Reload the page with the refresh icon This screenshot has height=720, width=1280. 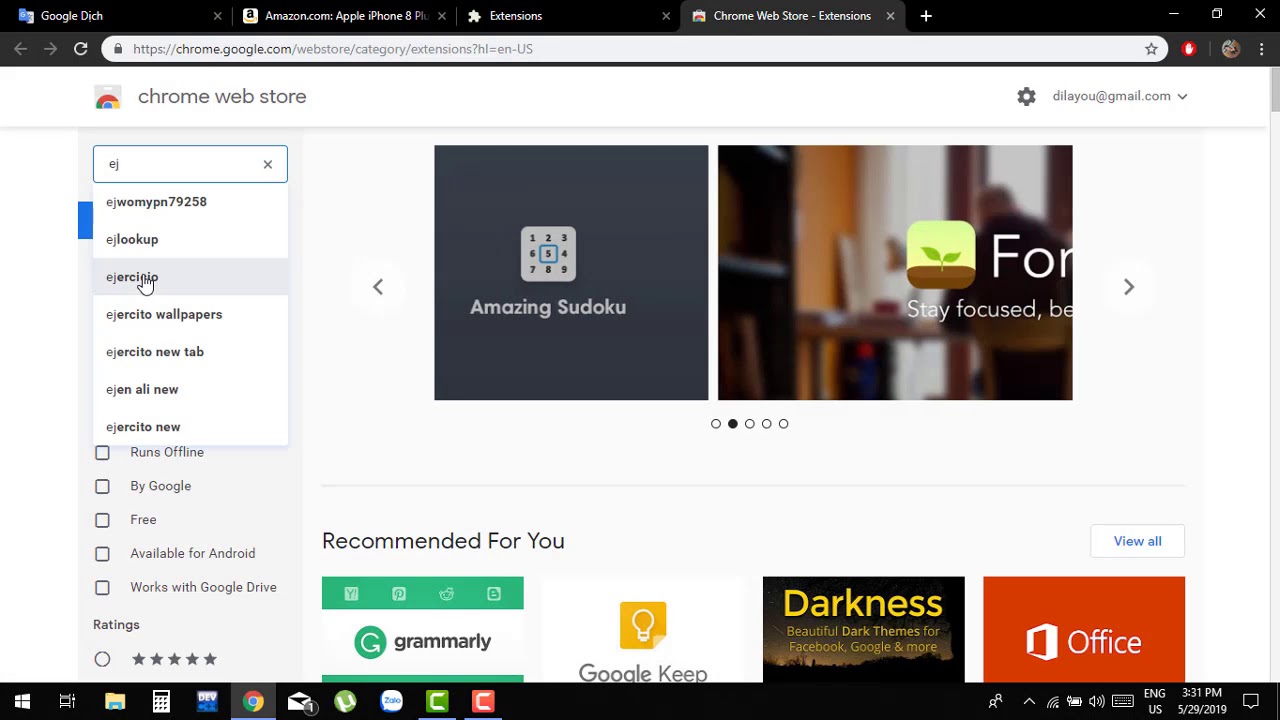point(81,48)
